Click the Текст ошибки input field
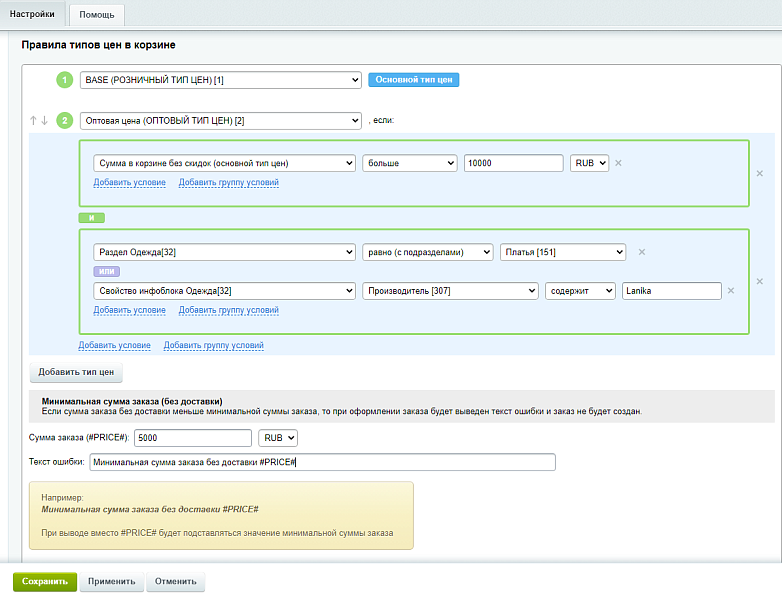 click(x=322, y=462)
